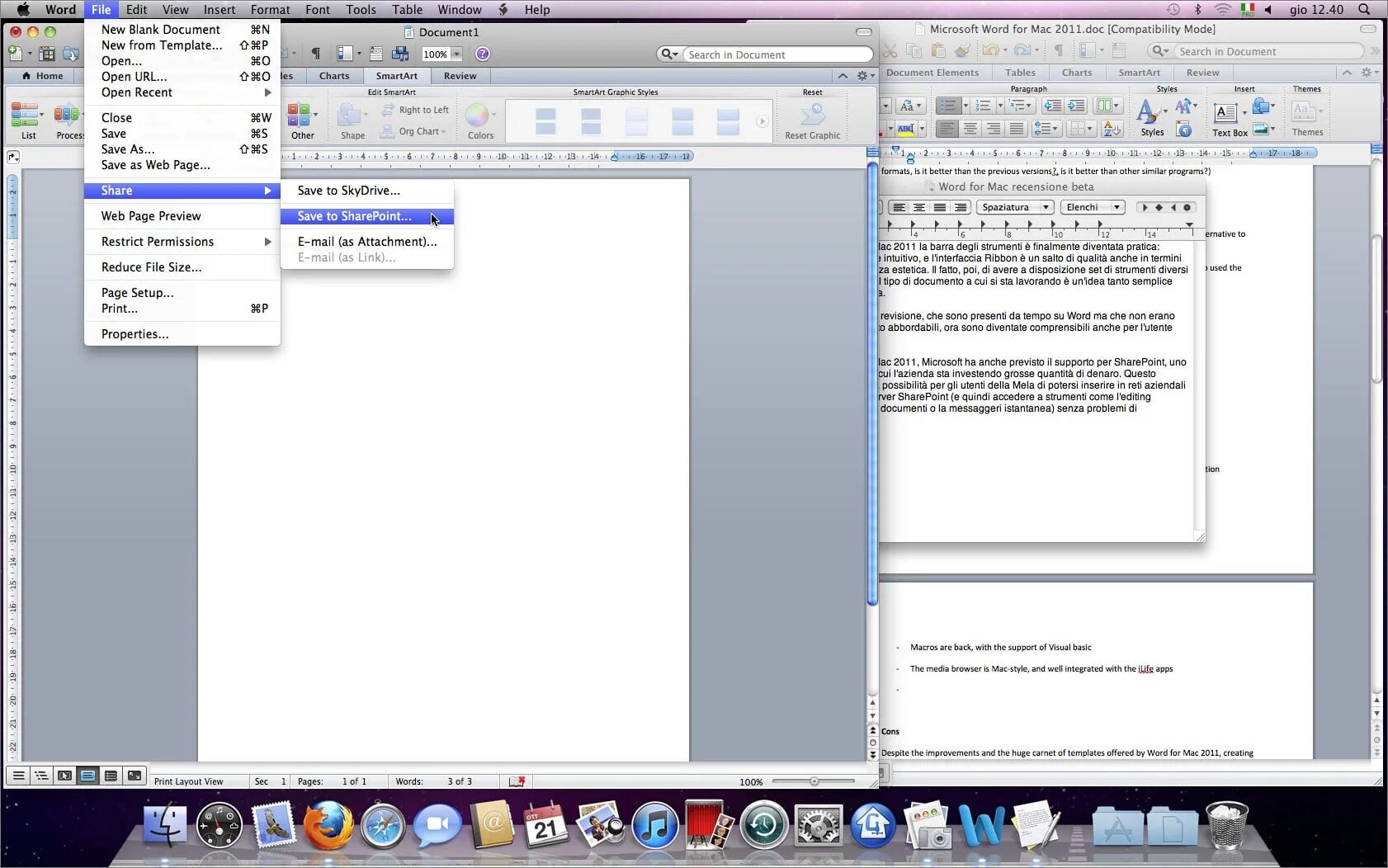Open Firefox from the Dock
The height and width of the screenshot is (868, 1388).
pos(327,825)
